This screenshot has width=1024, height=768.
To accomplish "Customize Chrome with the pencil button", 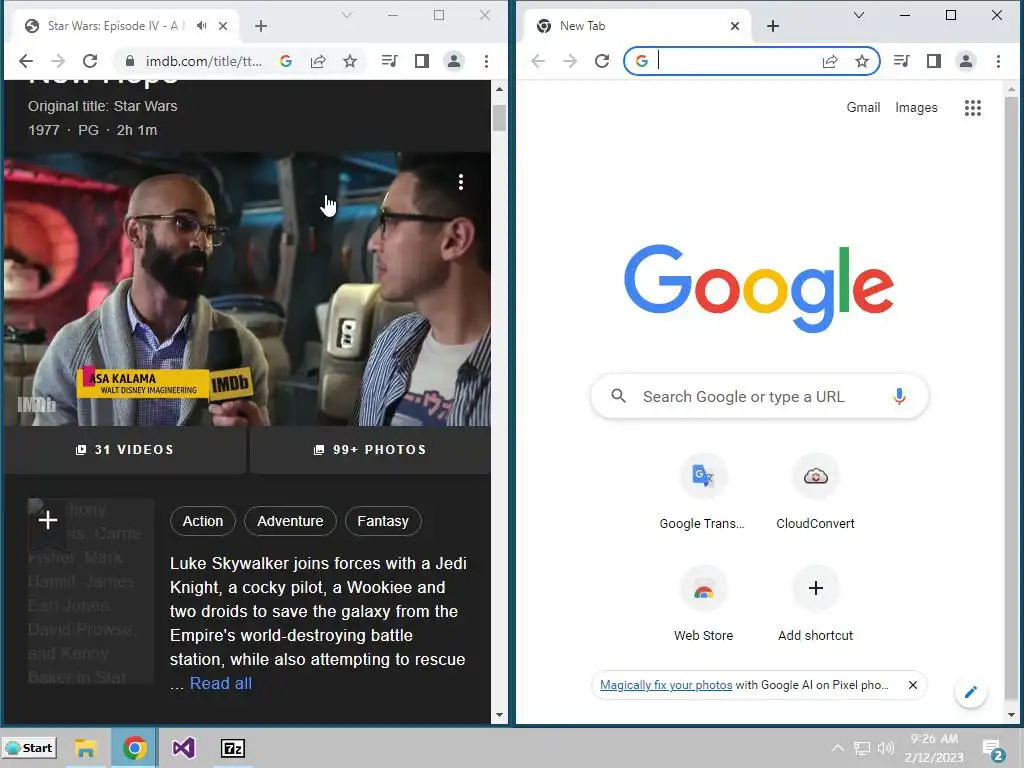I will tap(970, 692).
